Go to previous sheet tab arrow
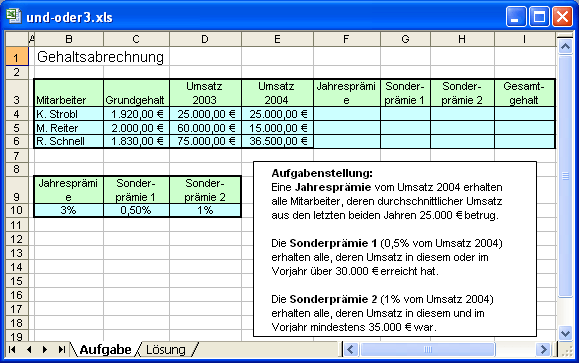The image size is (579, 363). click(x=29, y=349)
